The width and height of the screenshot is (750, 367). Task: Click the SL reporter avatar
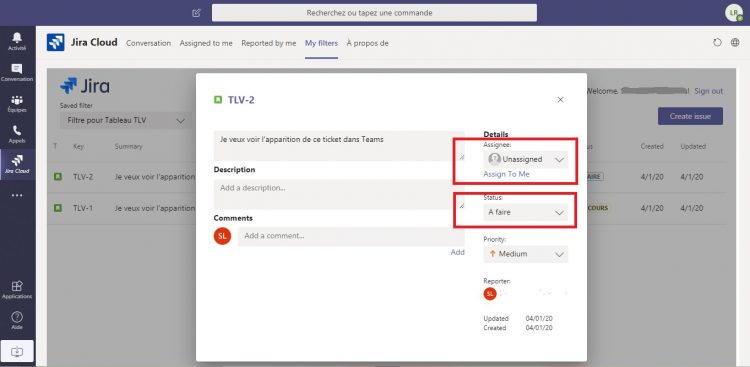pyautogui.click(x=490, y=294)
